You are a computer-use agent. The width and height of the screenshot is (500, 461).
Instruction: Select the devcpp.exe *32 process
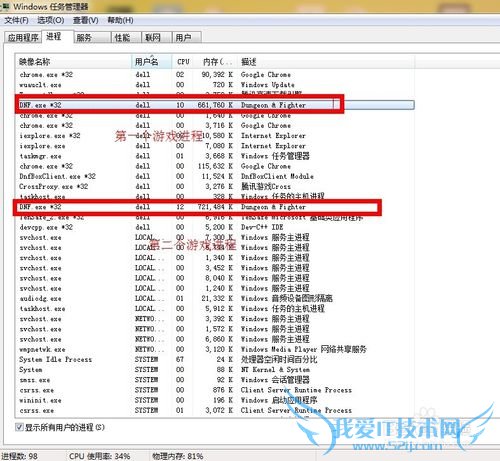point(215,227)
